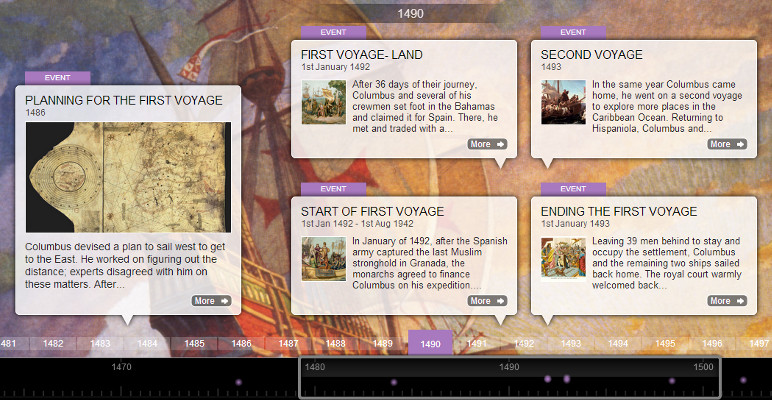Select the purple event dot after 1500
This screenshot has height=400, width=772.
click(743, 380)
